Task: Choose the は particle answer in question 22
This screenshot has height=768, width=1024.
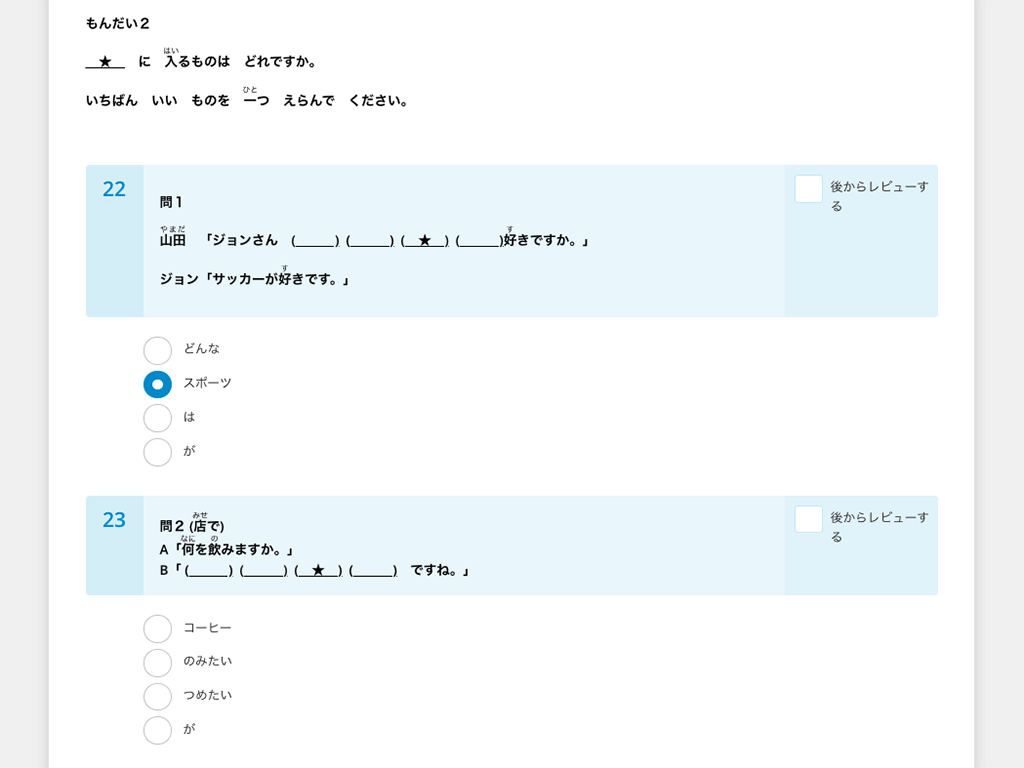Action: point(157,418)
